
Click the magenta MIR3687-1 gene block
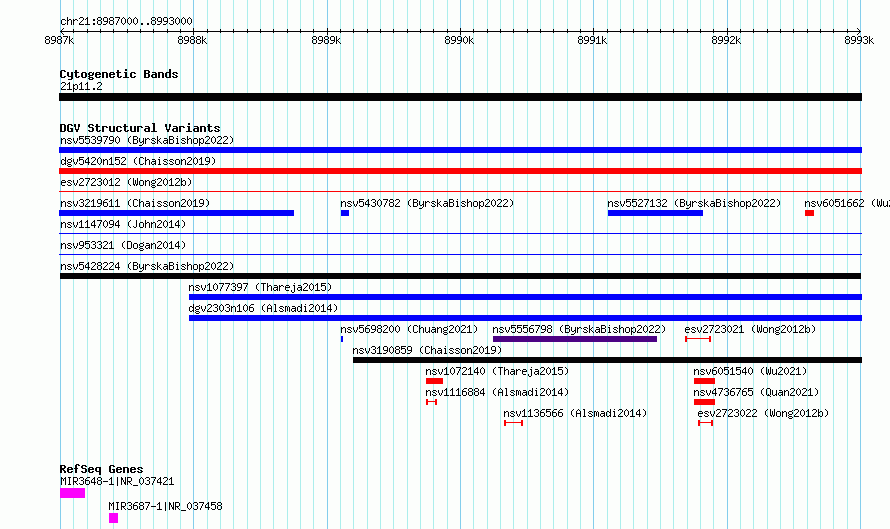tap(114, 518)
